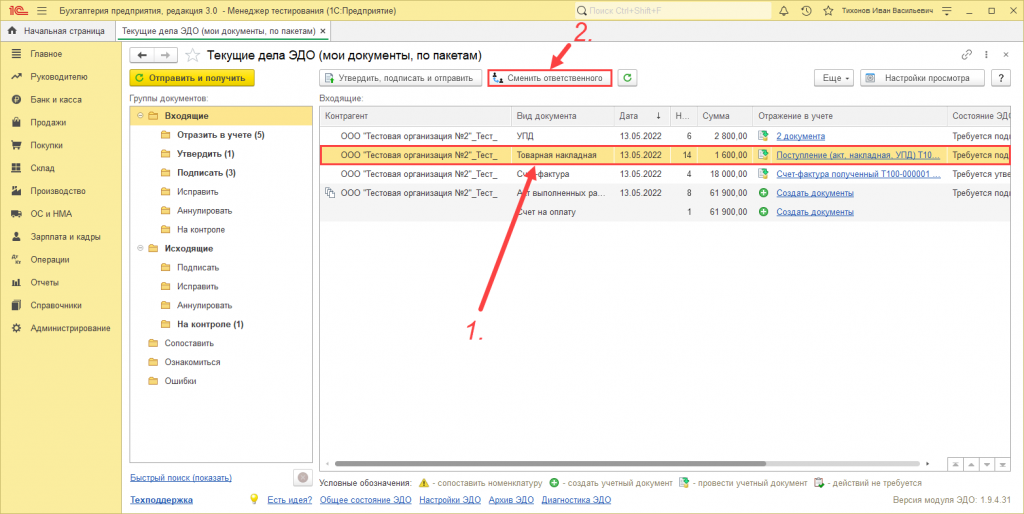The height and width of the screenshot is (514, 1024).
Task: Click Утвердить, подписать и отправить button
Action: pyautogui.click(x=400, y=78)
